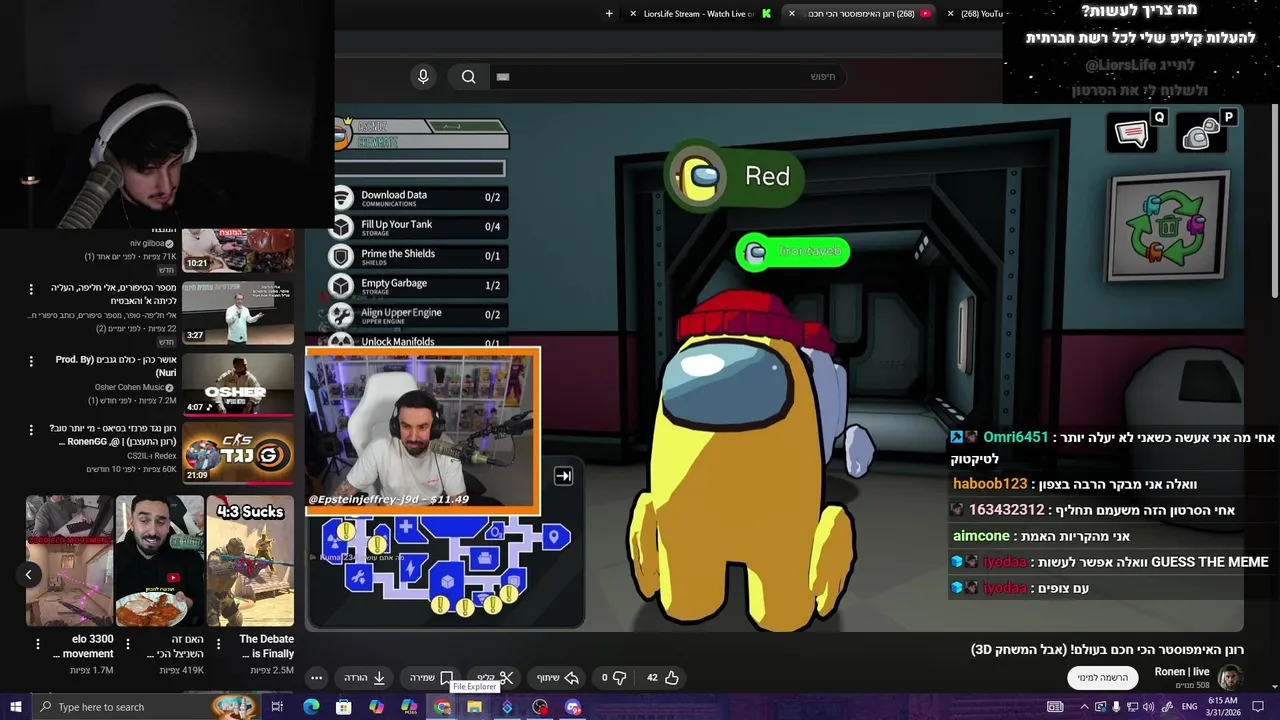
Task: Click the Red player name badge
Action: tap(737, 177)
